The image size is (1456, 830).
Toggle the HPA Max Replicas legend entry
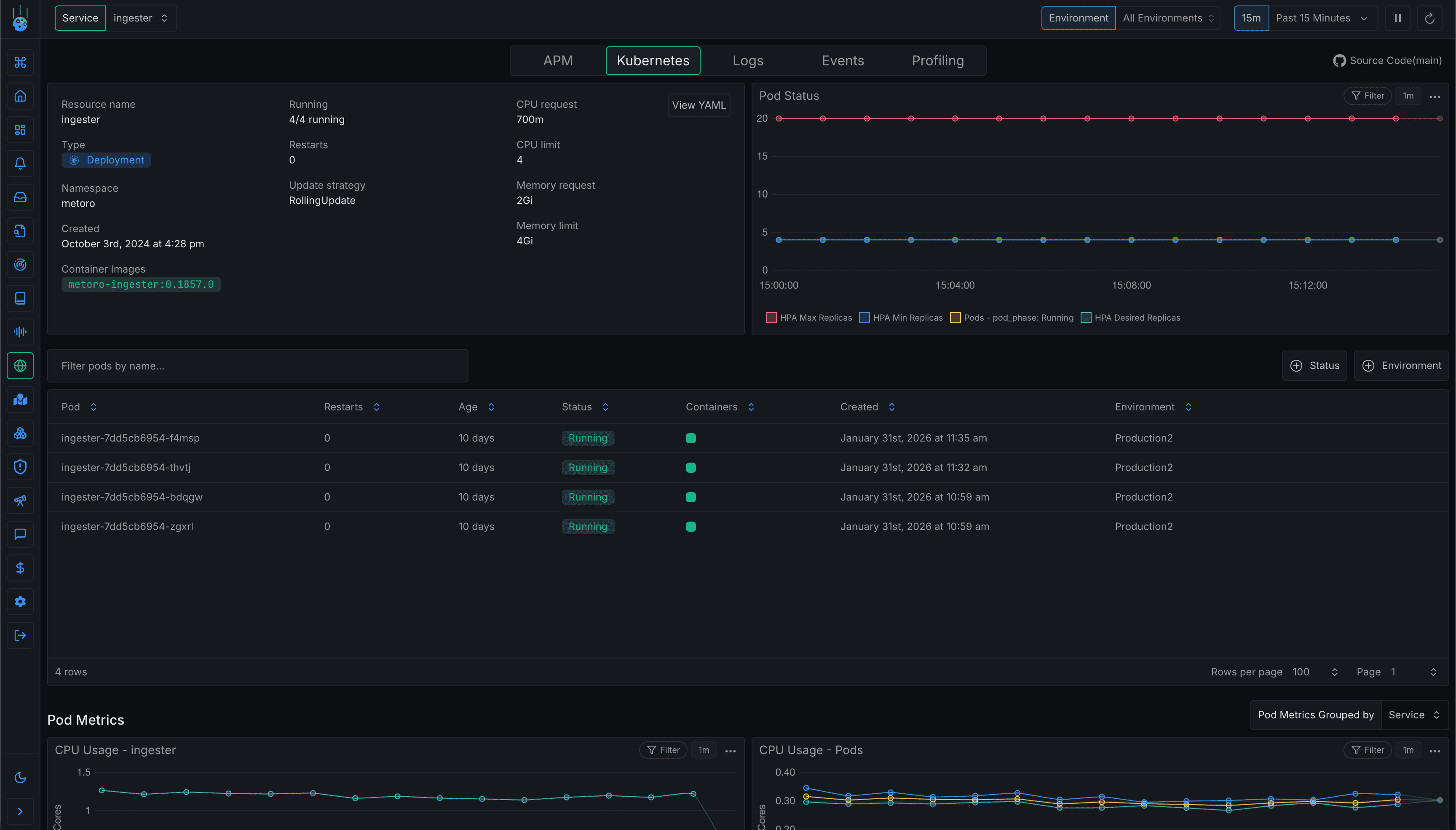pyautogui.click(x=809, y=318)
